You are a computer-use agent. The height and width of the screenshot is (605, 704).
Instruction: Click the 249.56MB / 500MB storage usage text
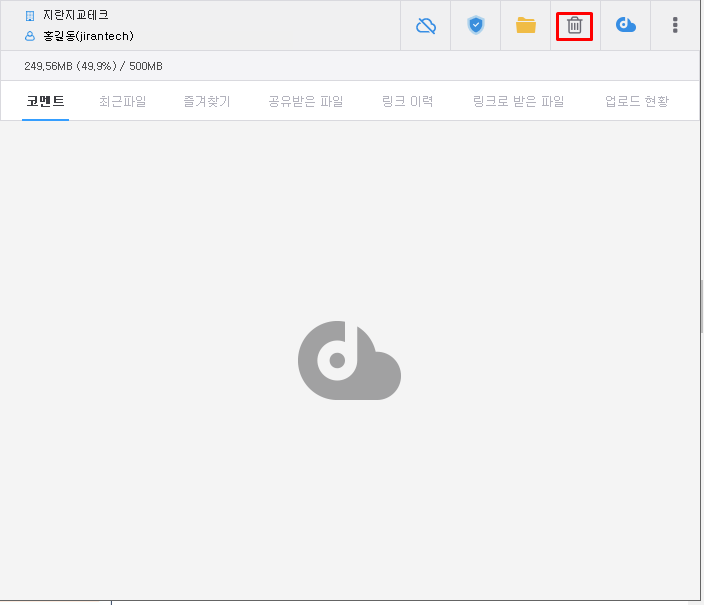point(93,66)
